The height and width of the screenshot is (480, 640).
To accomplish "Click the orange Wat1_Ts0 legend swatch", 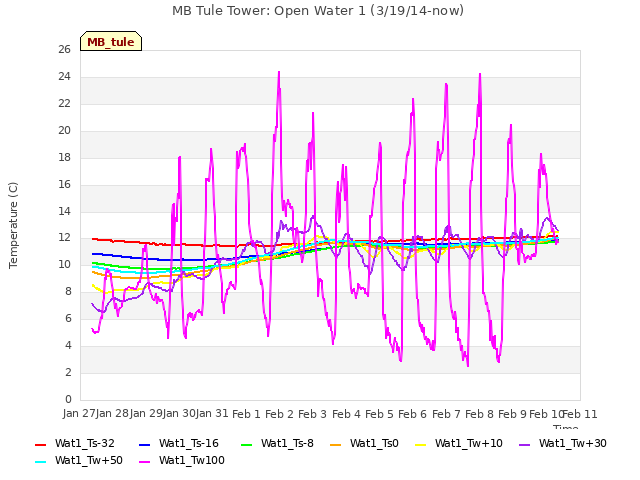I will click(336, 444).
